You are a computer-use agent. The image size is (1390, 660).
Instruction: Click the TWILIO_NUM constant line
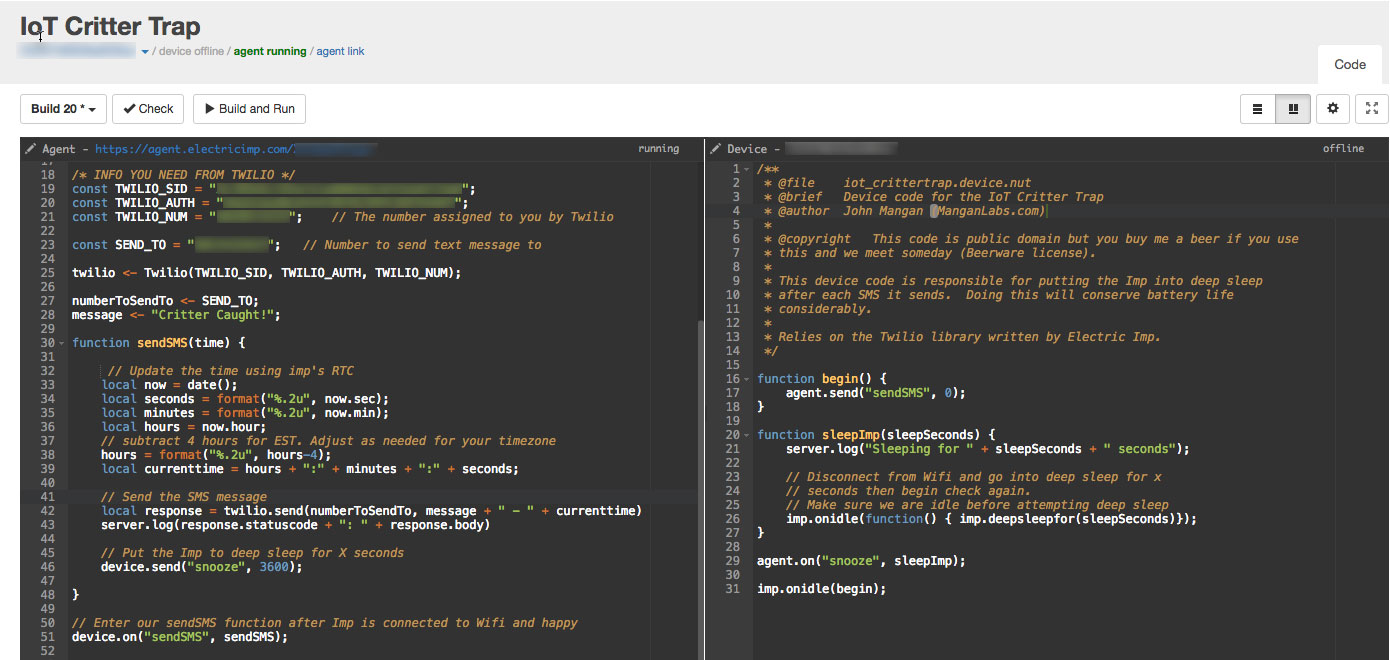tap(343, 217)
